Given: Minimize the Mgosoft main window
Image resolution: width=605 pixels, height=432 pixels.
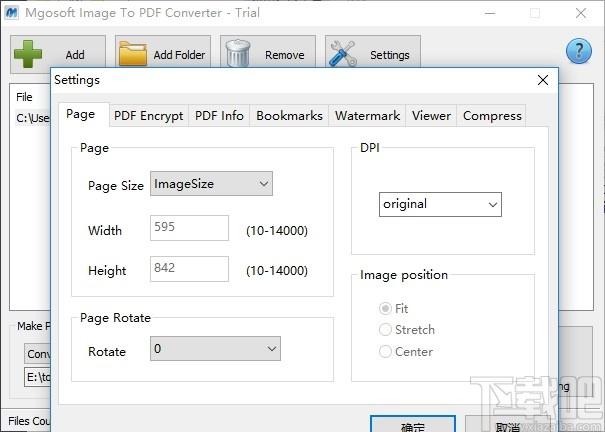Looking at the screenshot, I should tap(490, 13).
